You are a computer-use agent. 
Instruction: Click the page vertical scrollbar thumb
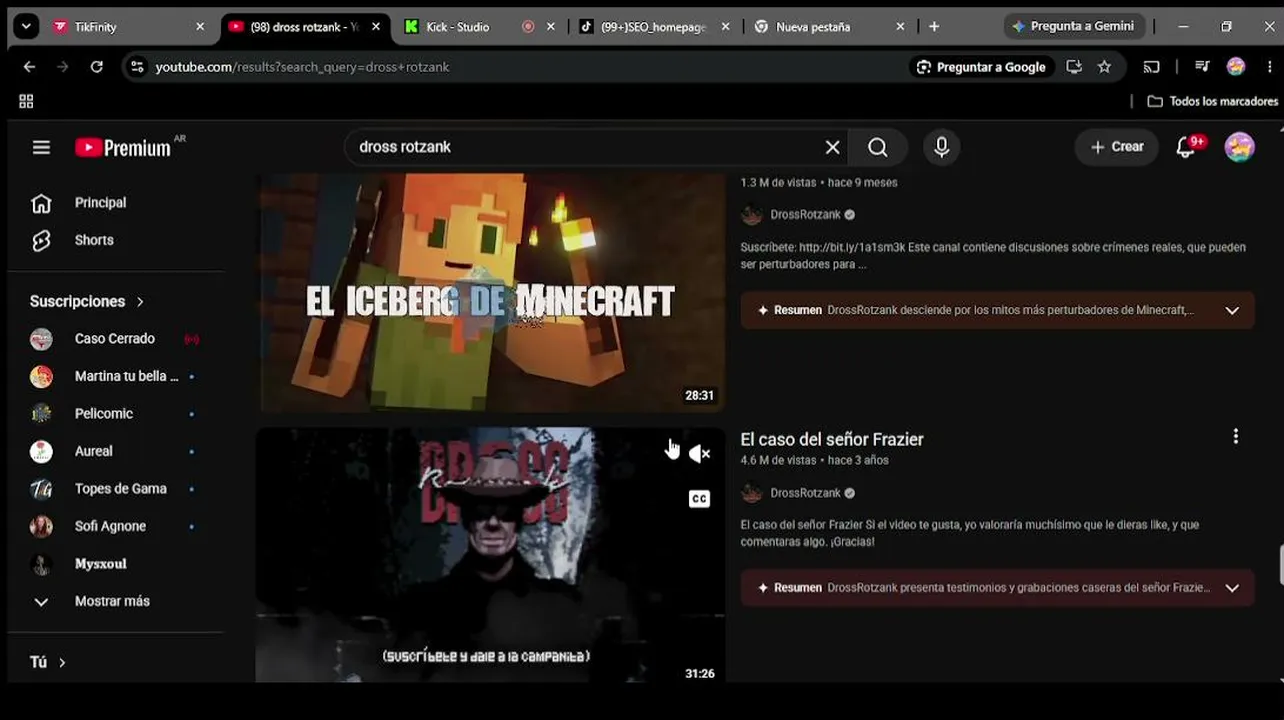pos(1280,565)
